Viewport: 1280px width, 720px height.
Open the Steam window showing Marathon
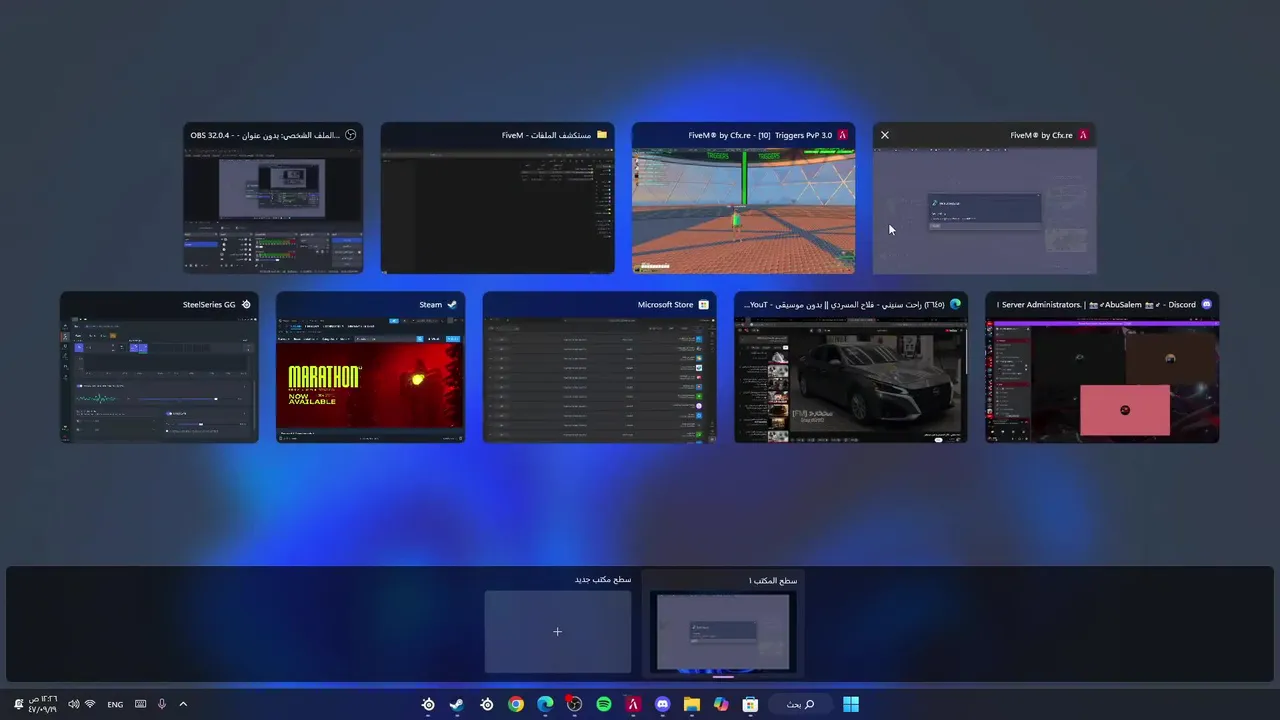[370, 367]
